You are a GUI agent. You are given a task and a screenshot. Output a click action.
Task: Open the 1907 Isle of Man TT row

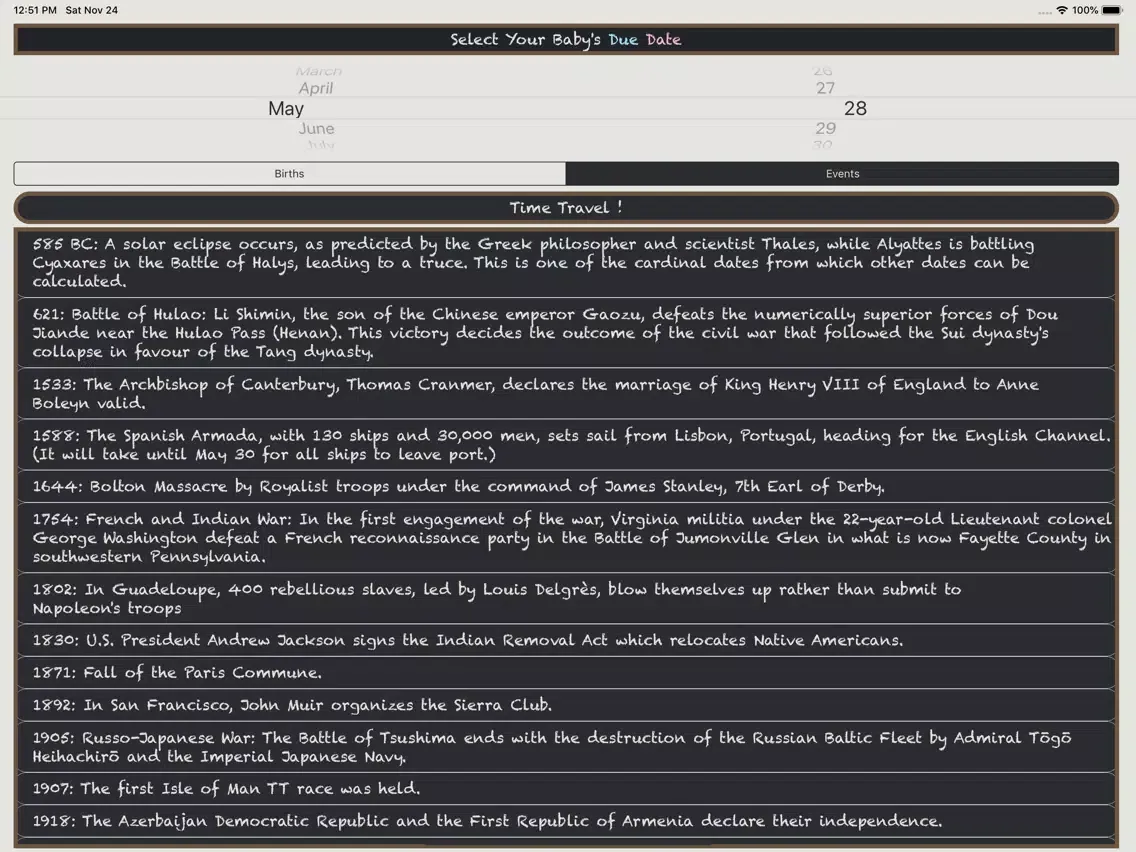pyautogui.click(x=566, y=788)
